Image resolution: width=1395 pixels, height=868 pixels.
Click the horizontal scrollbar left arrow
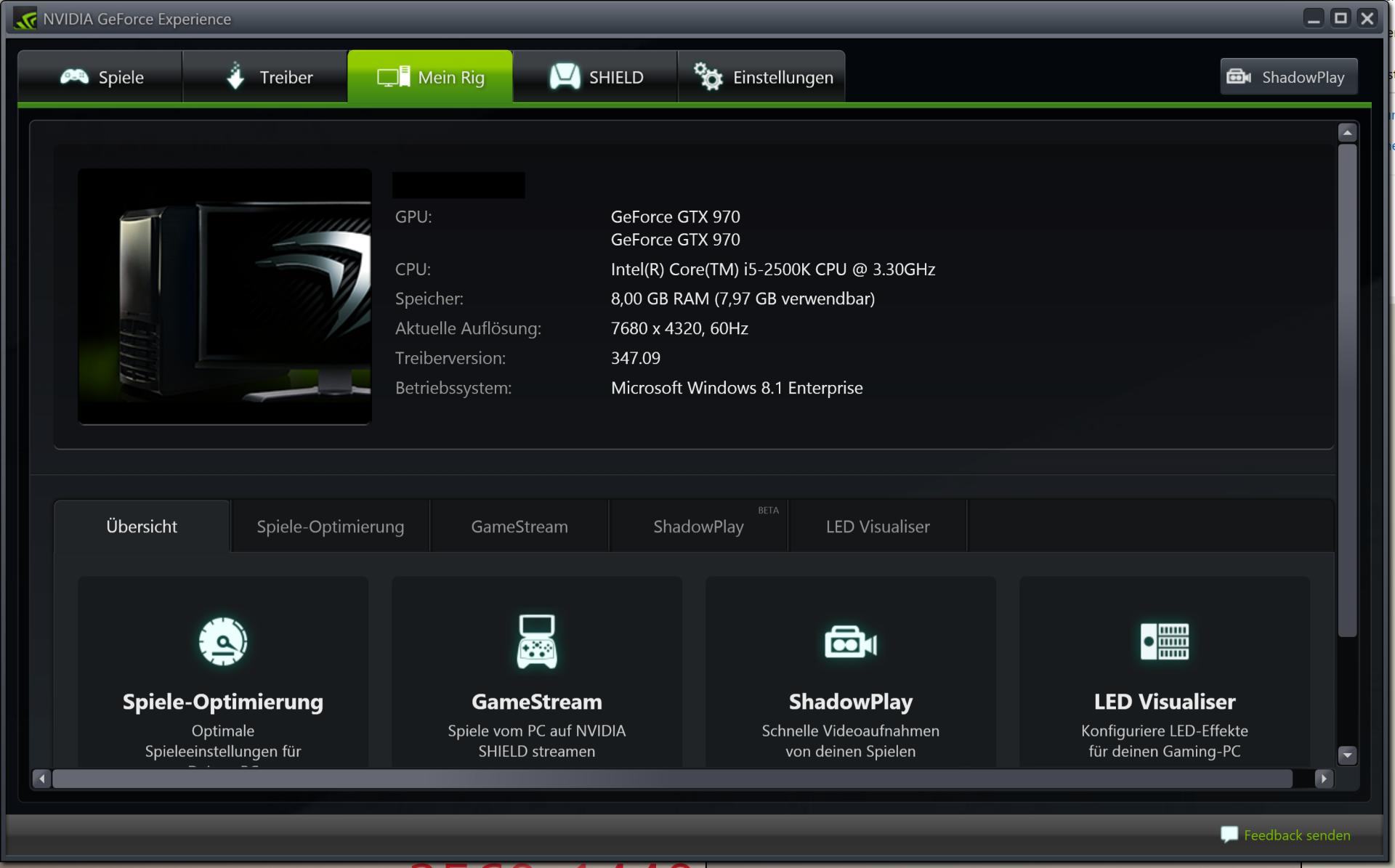42,779
